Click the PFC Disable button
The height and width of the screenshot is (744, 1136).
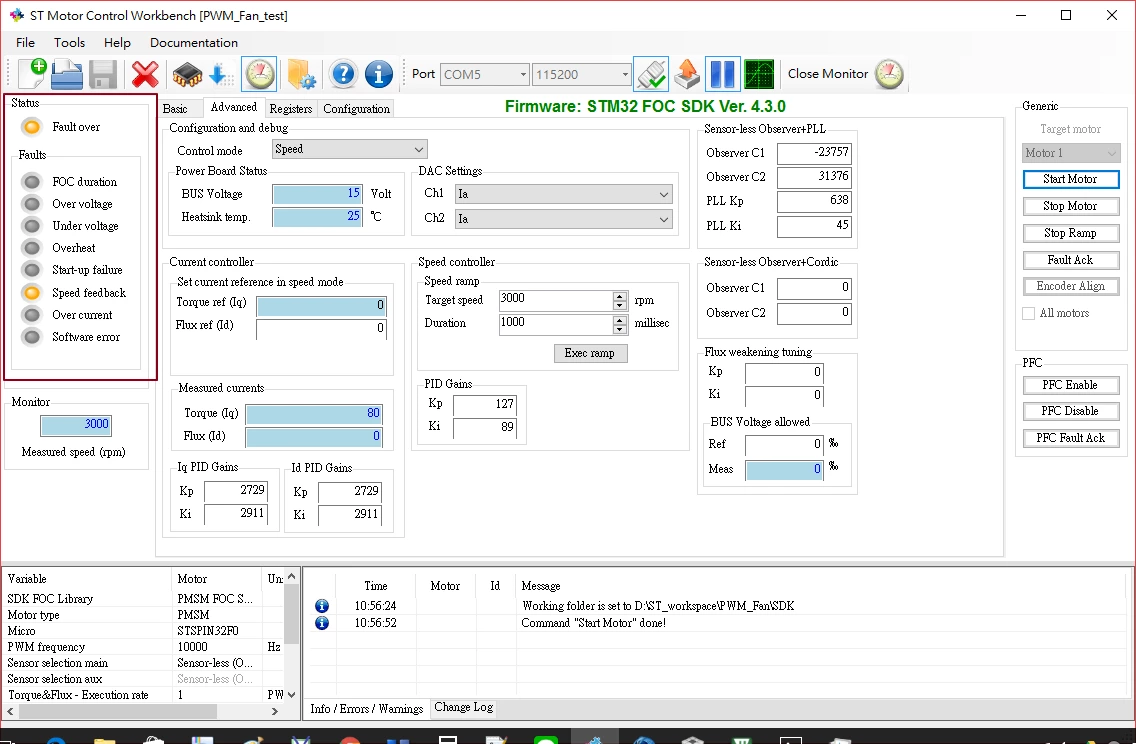point(1071,411)
